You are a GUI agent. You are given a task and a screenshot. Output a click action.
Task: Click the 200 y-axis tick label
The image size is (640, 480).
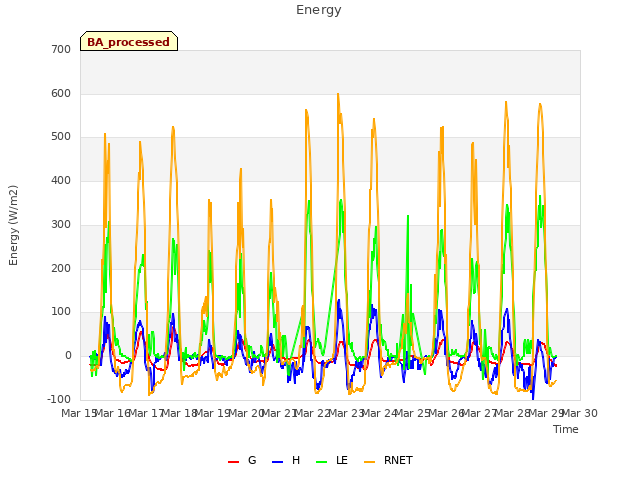pyautogui.click(x=61, y=268)
